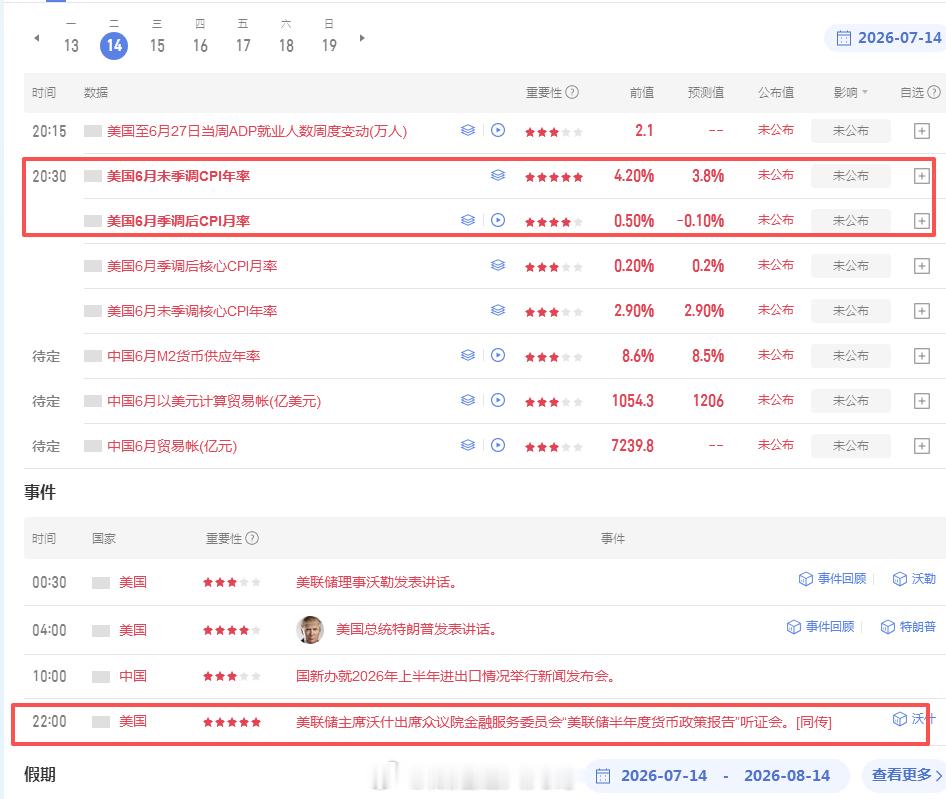The width and height of the screenshot is (946, 799).
Task: Open 中国6月M2货币供应年率 link
Action: 183,356
